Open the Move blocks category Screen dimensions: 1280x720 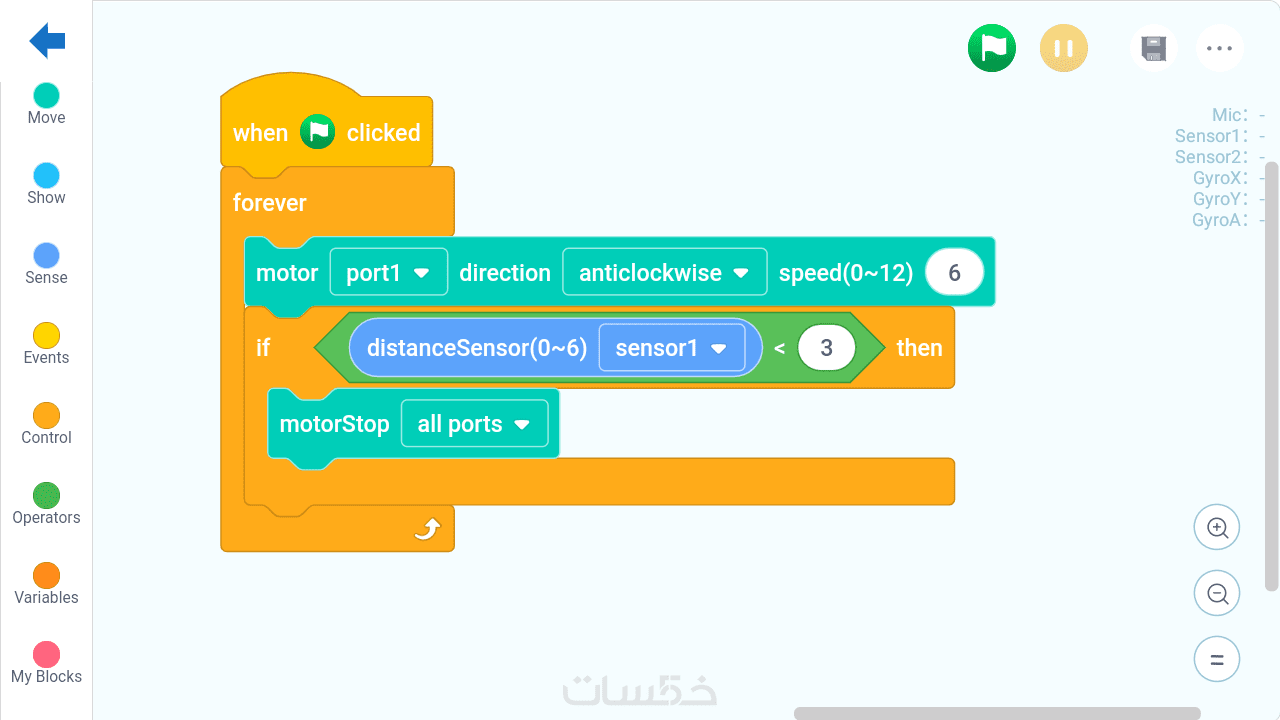[46, 104]
